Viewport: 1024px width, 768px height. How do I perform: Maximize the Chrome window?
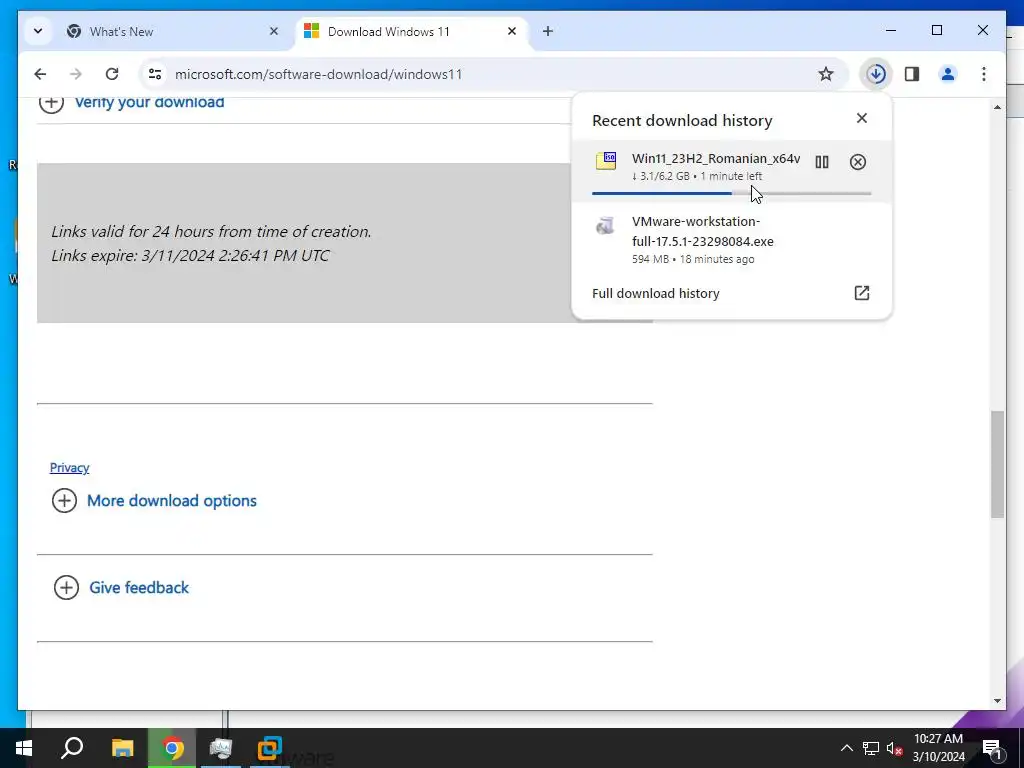point(936,30)
